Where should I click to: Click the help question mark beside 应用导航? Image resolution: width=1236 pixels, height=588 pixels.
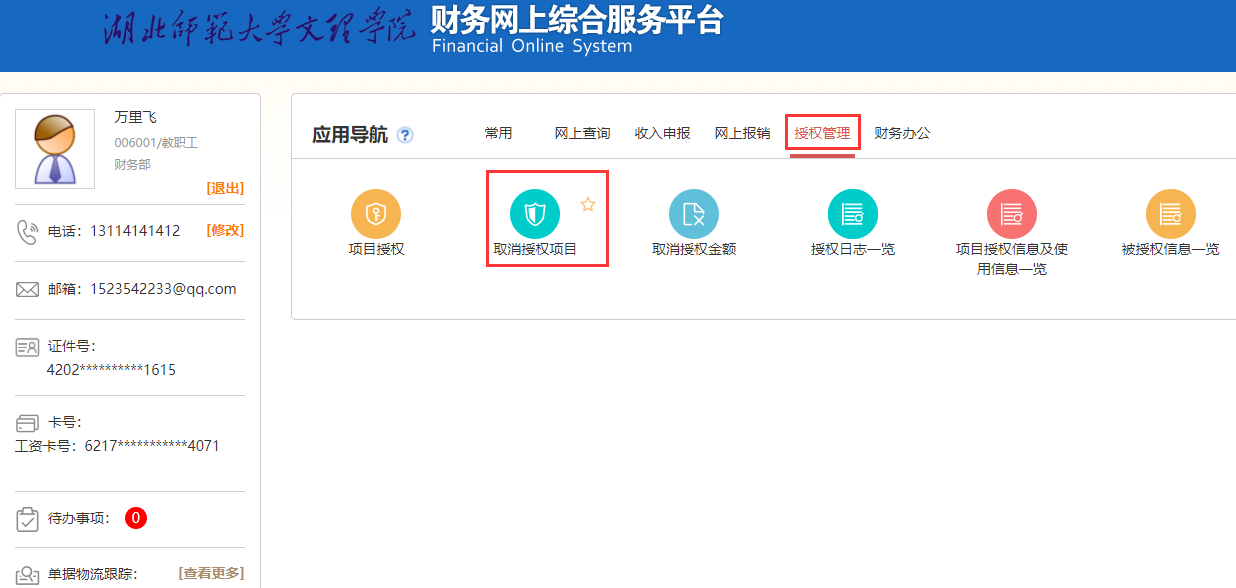[x=405, y=136]
